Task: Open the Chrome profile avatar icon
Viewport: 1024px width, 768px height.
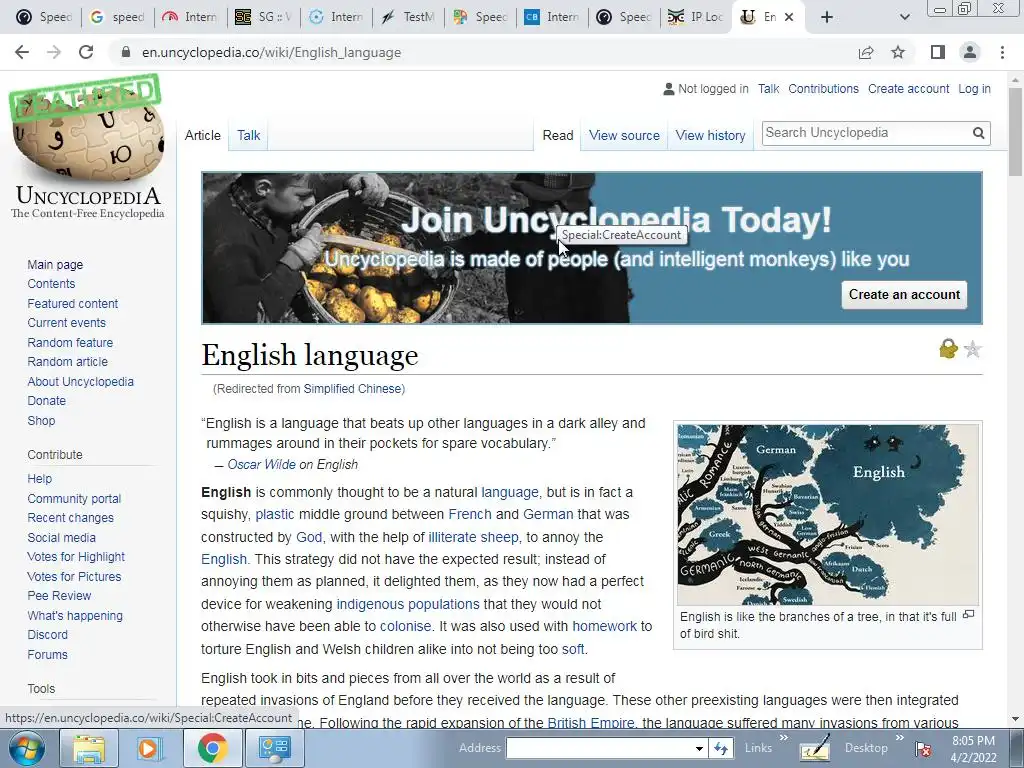Action: coord(970,52)
